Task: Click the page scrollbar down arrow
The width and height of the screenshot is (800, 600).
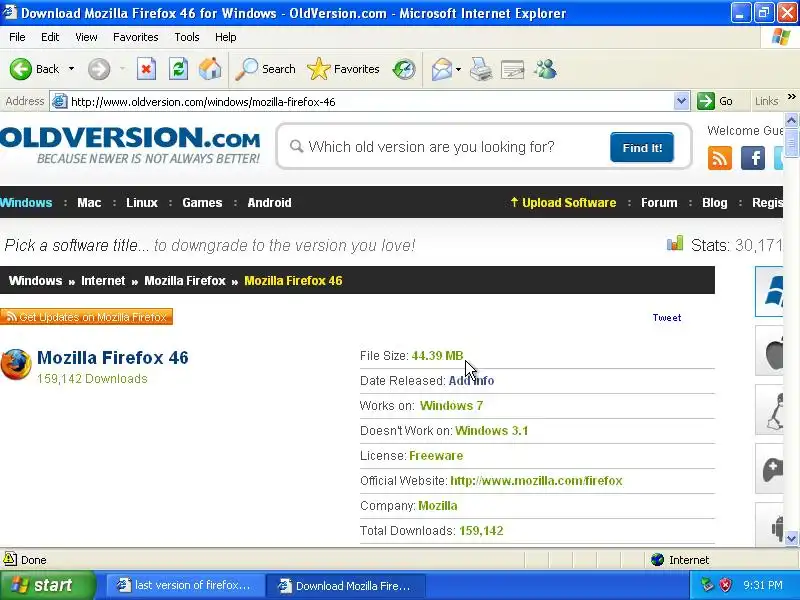Action: tap(791, 538)
